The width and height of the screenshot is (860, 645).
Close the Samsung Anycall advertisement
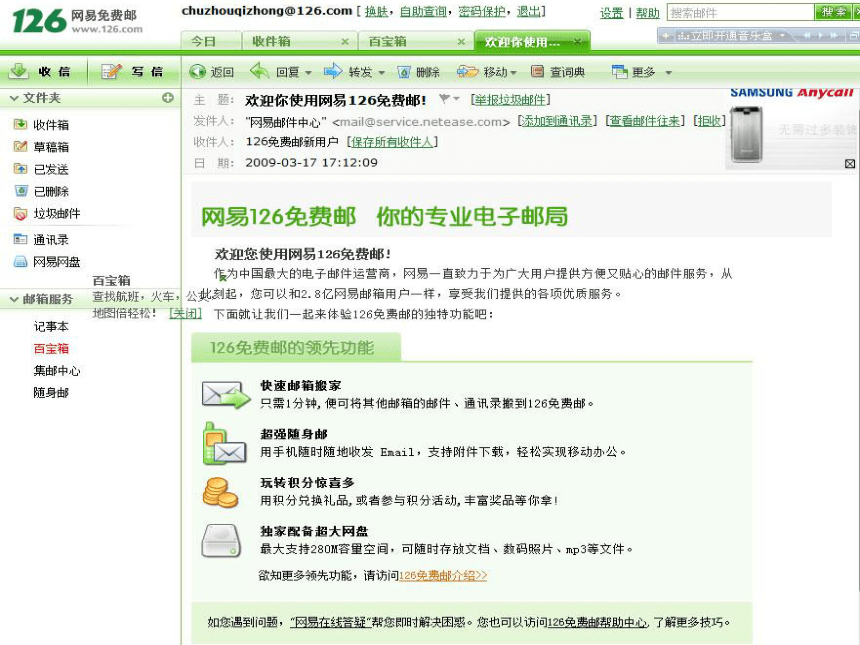click(850, 163)
